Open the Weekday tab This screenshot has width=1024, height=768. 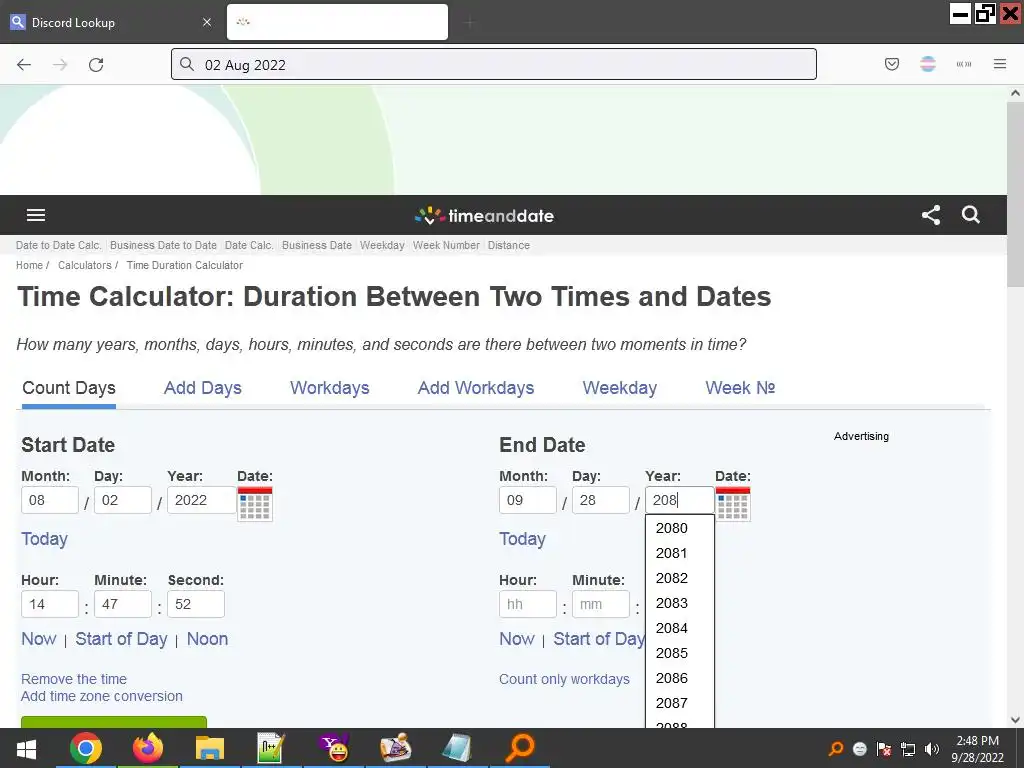tap(620, 388)
